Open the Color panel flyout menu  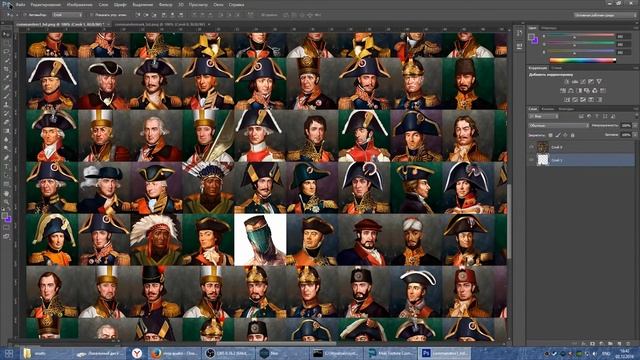(635, 28)
